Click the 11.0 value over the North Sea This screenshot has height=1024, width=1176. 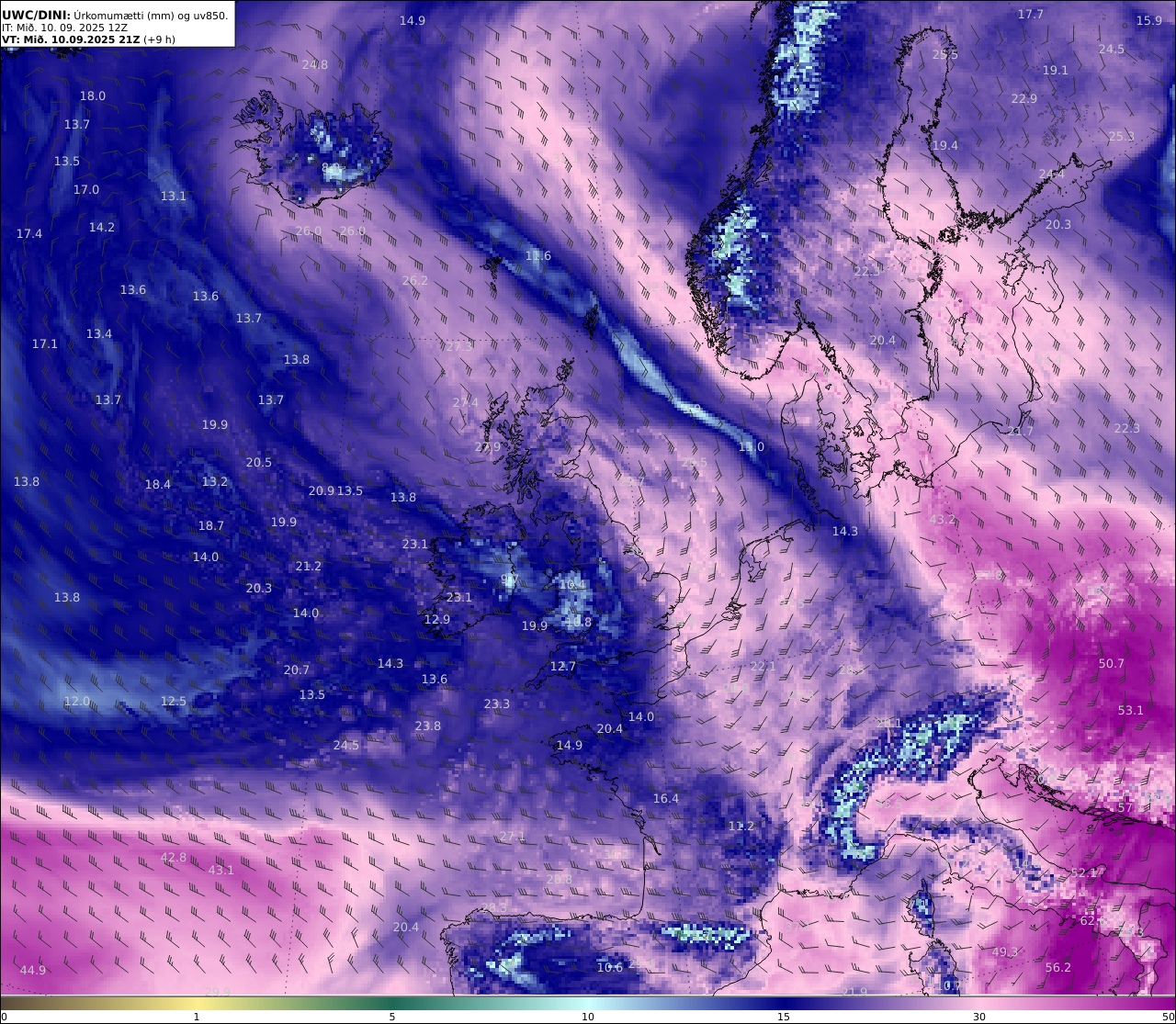[x=752, y=447]
